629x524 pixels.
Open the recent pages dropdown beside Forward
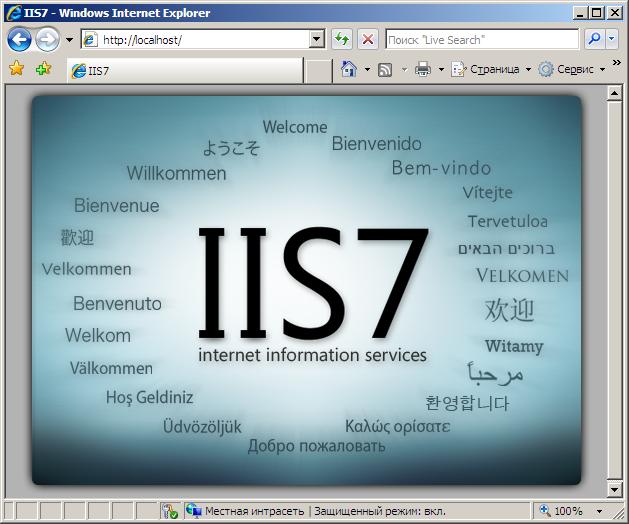click(x=69, y=40)
